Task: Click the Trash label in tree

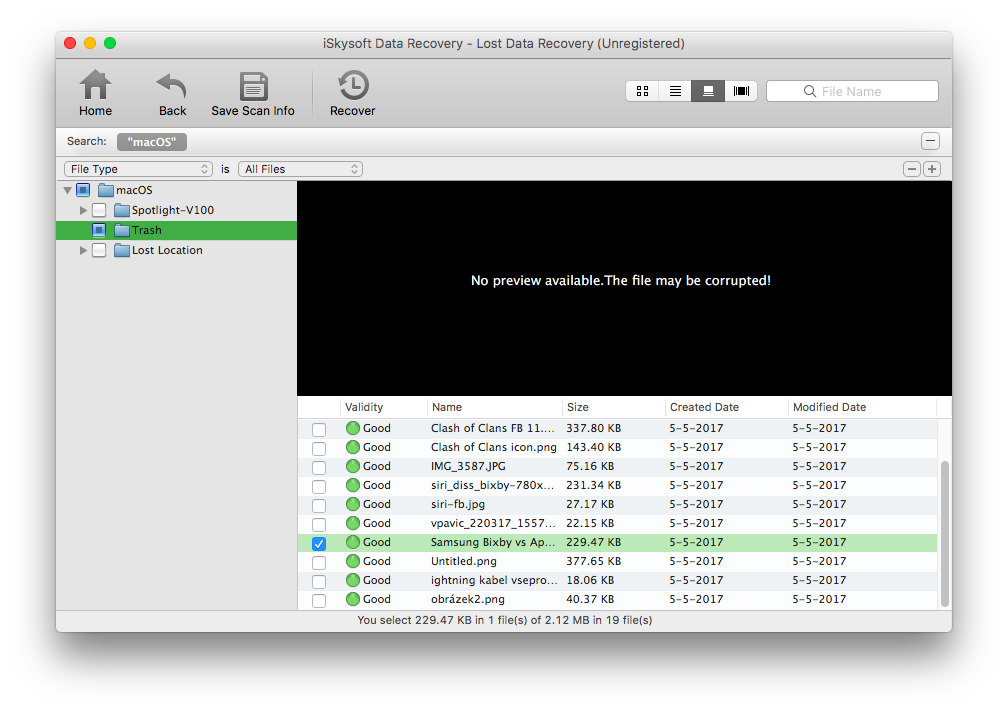Action: point(147,230)
